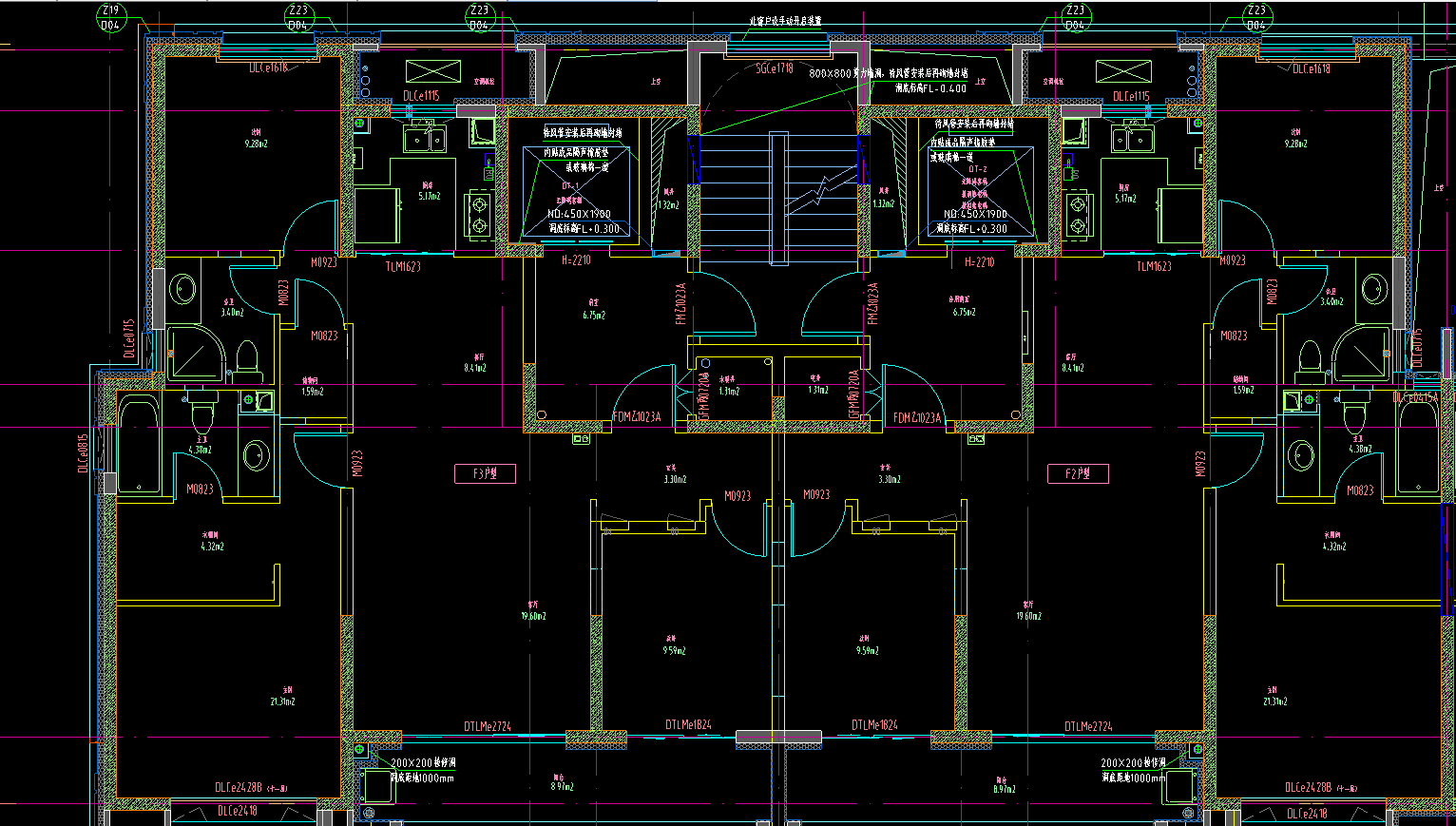
Task: Select the F3户型 unit type label
Action: click(x=485, y=473)
